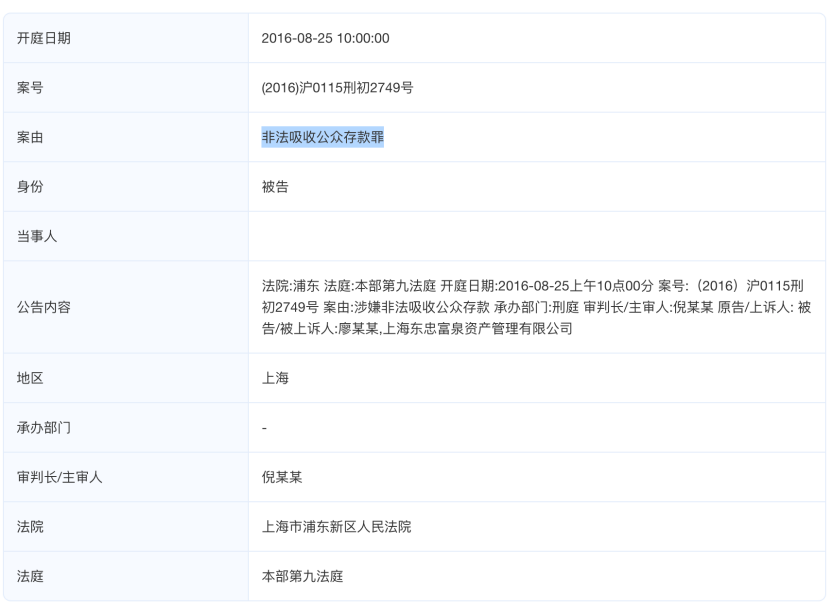Click the date value 2016-08-25 10:00:00
Screen dimensions: 832x612
[325, 38]
